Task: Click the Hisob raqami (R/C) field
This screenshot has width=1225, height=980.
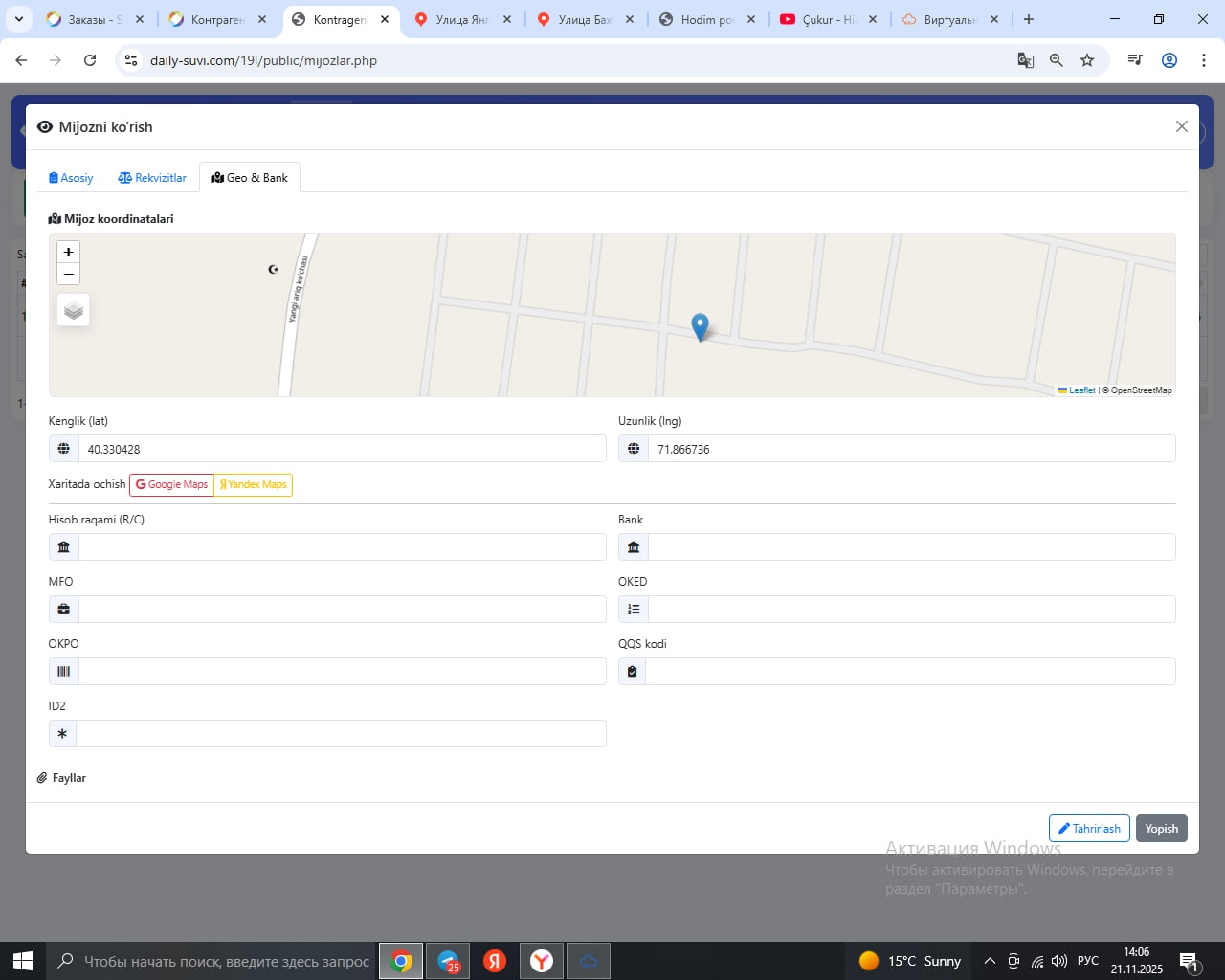Action: pos(342,547)
